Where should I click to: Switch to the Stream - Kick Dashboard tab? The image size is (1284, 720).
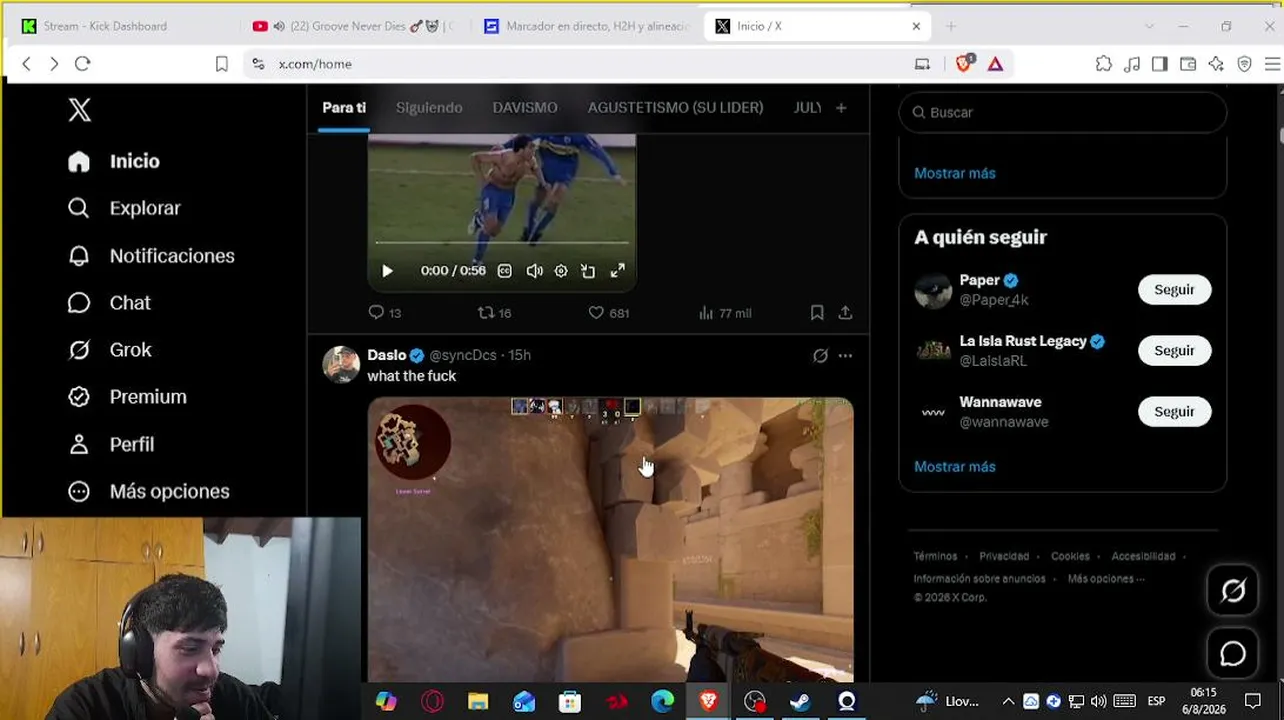point(124,26)
